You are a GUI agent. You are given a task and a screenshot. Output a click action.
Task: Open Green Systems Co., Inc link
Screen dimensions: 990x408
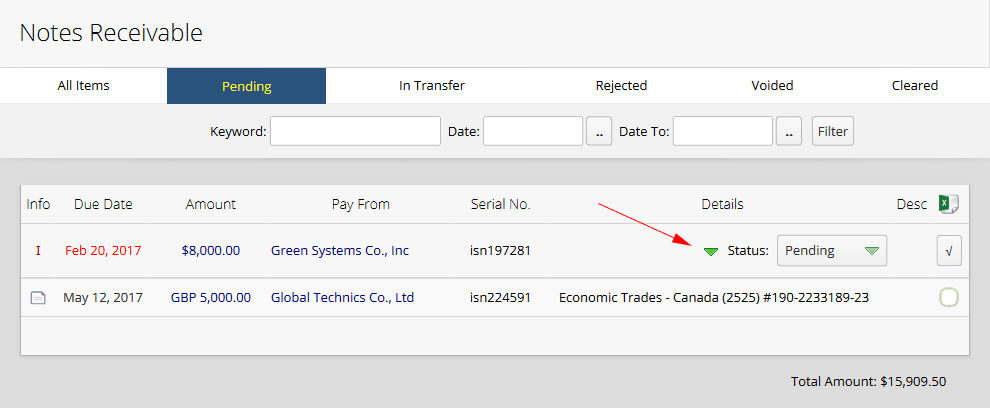339,251
